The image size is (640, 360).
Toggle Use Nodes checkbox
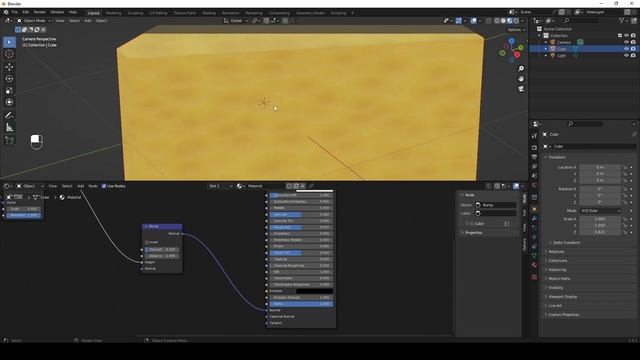(x=104, y=186)
